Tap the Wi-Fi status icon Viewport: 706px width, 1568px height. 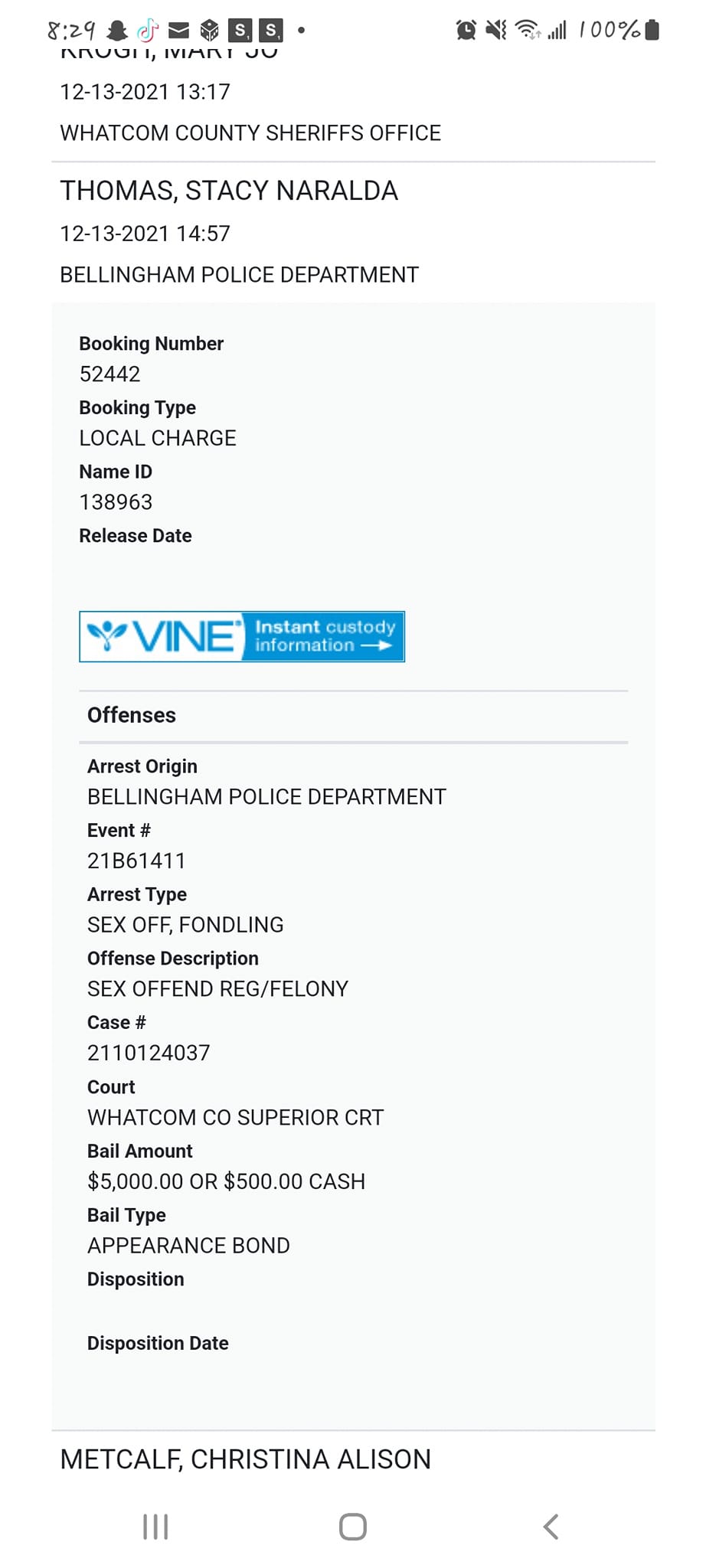point(528,30)
